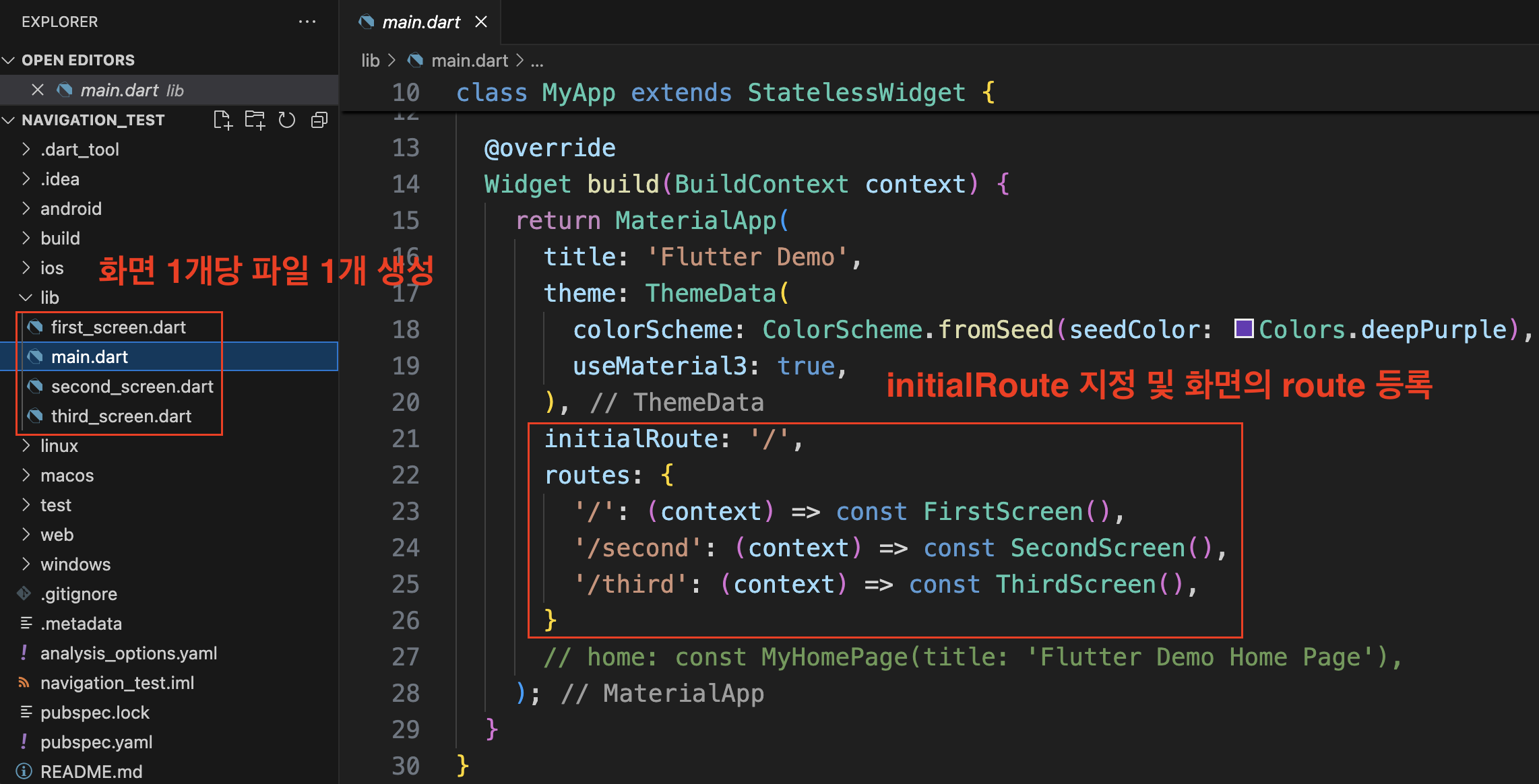Click the deepPurple color swatch

[1243, 329]
